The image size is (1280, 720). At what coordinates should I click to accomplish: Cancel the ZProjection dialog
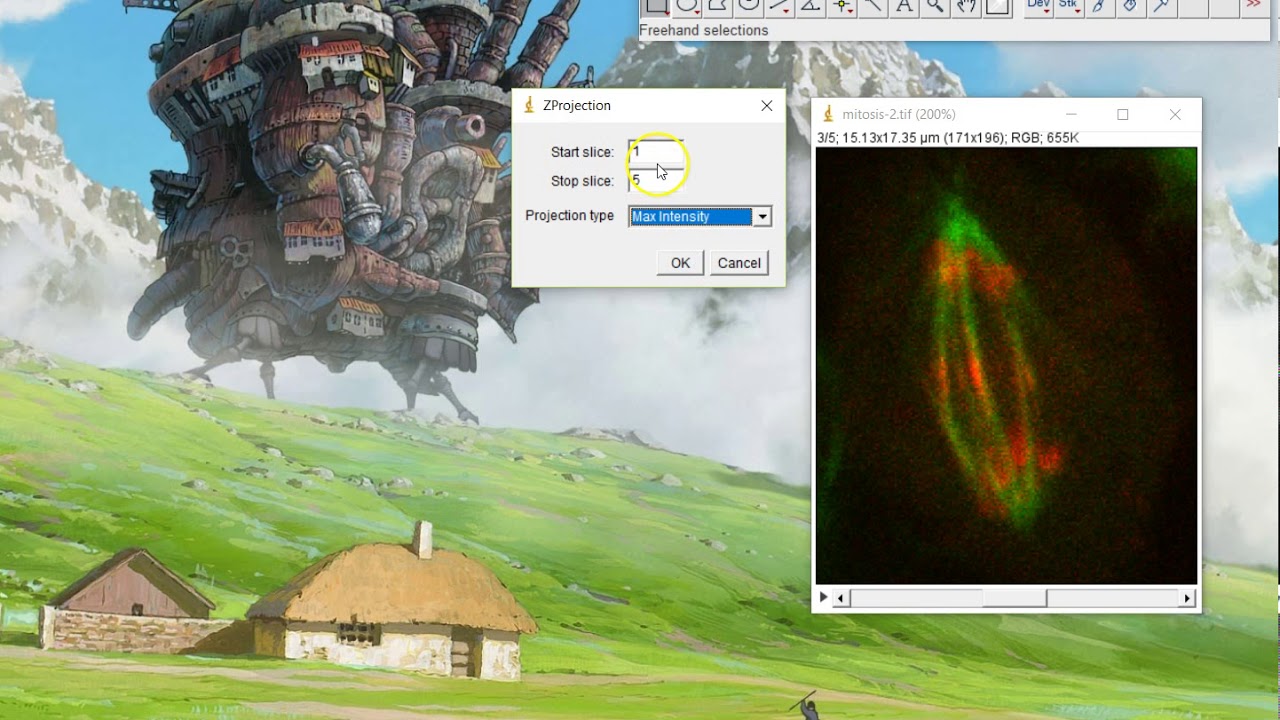[x=739, y=263]
